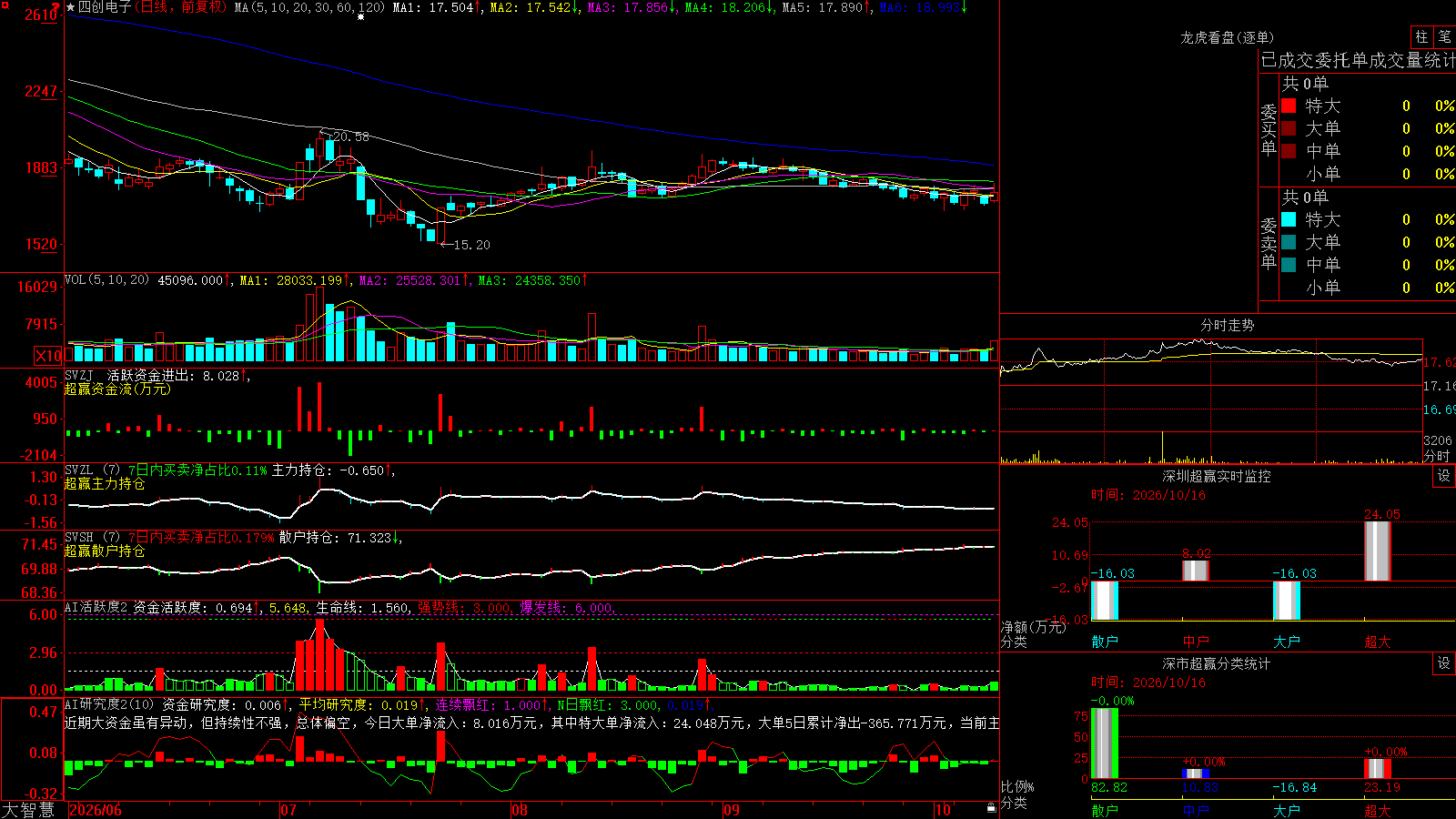Click the star icon beside 四创电子

click(x=71, y=7)
